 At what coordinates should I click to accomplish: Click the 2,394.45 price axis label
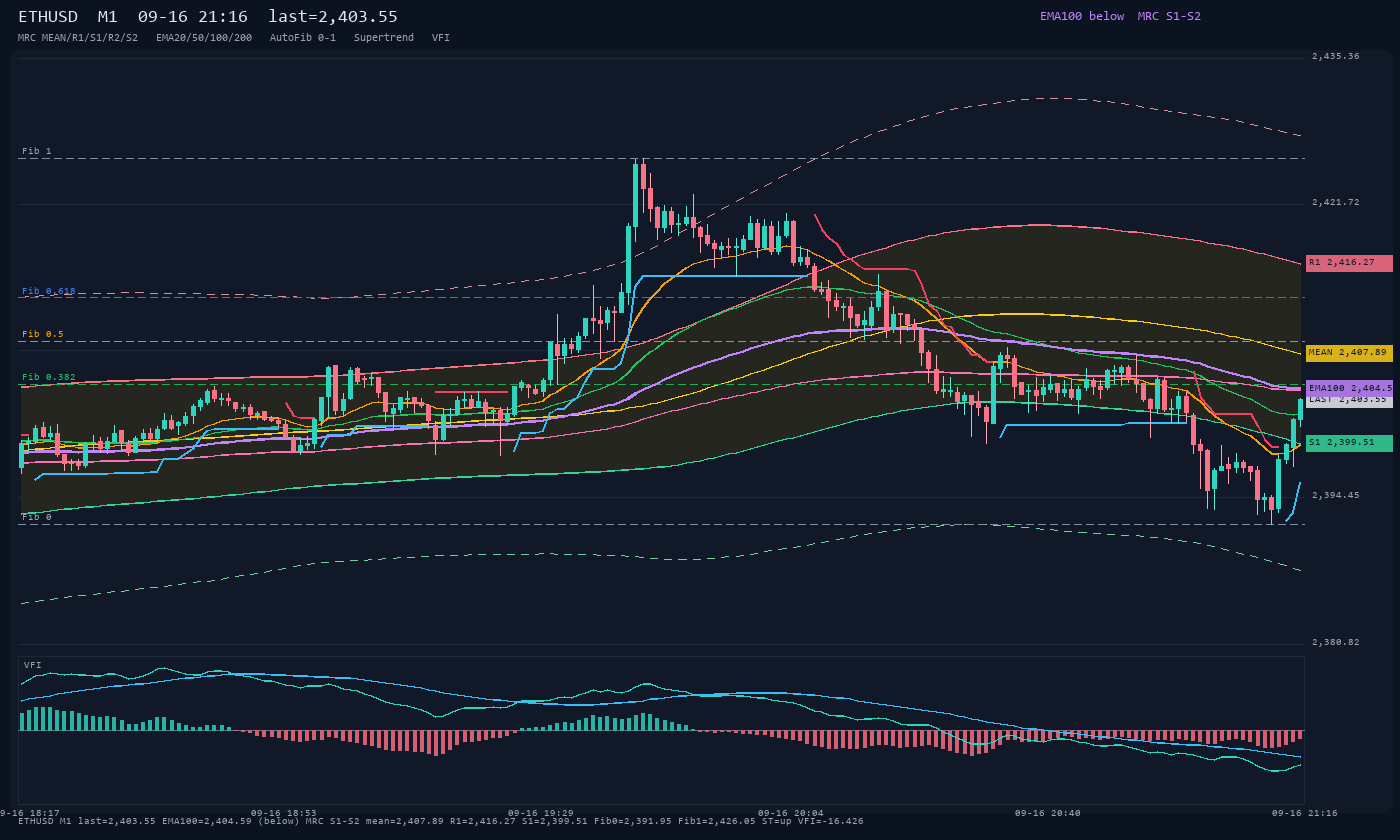pos(1336,495)
